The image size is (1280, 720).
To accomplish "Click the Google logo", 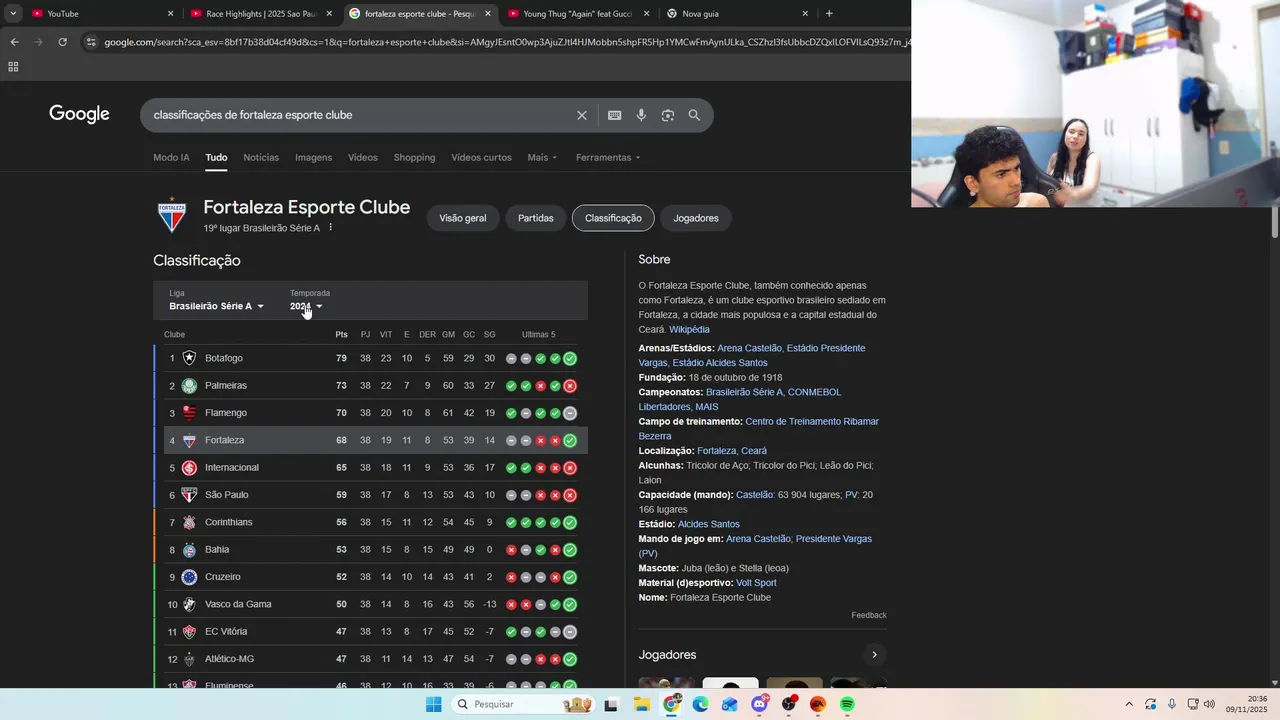I will pos(79,114).
